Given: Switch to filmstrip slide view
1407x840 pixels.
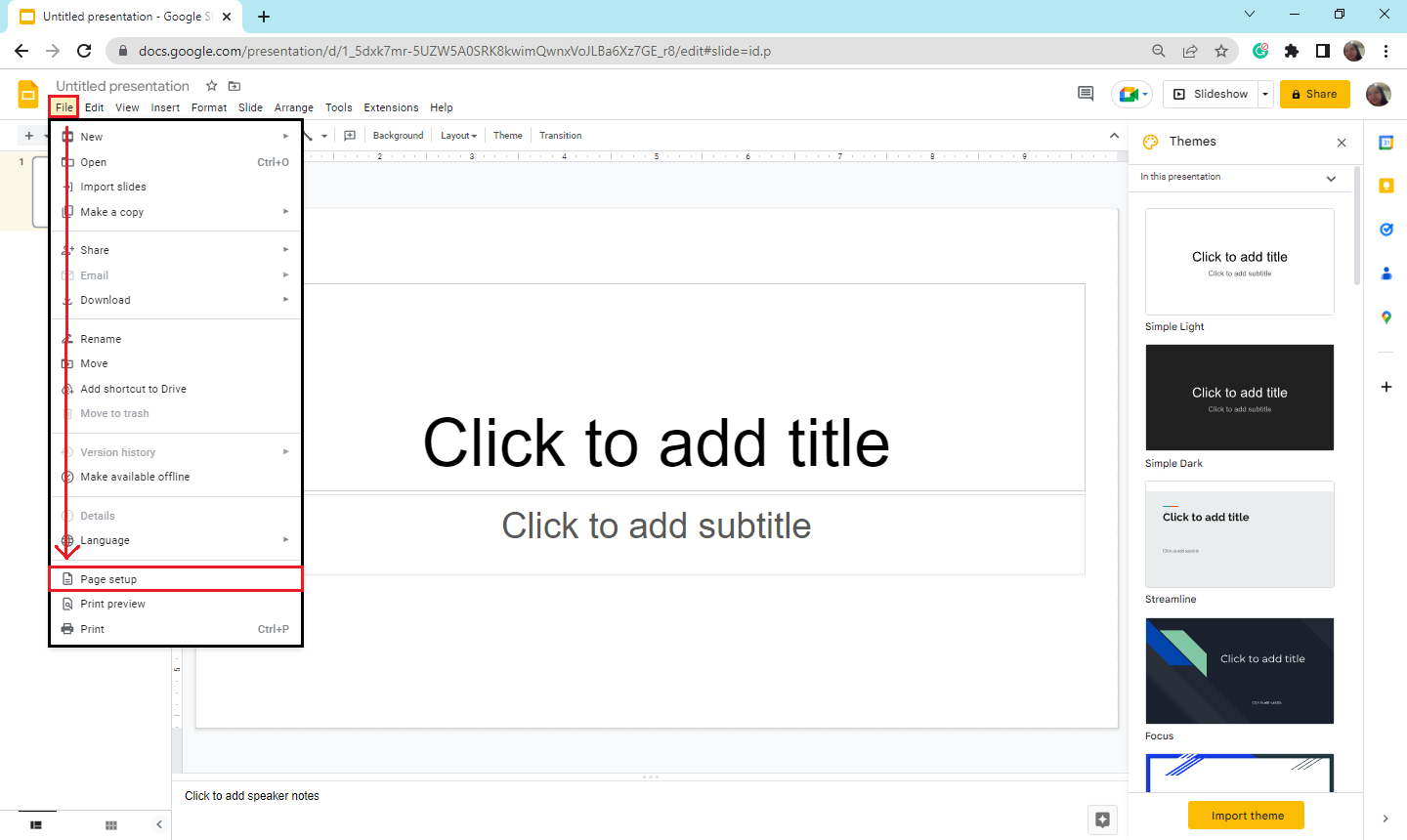Looking at the screenshot, I should pyautogui.click(x=37, y=824).
